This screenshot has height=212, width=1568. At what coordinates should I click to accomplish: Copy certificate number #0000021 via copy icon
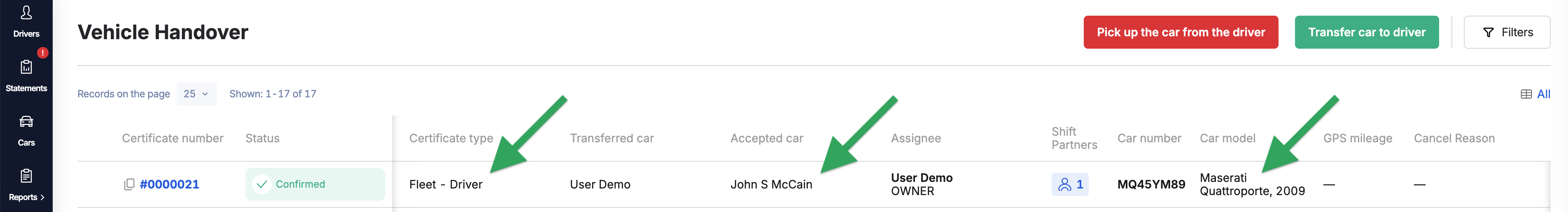tap(129, 184)
